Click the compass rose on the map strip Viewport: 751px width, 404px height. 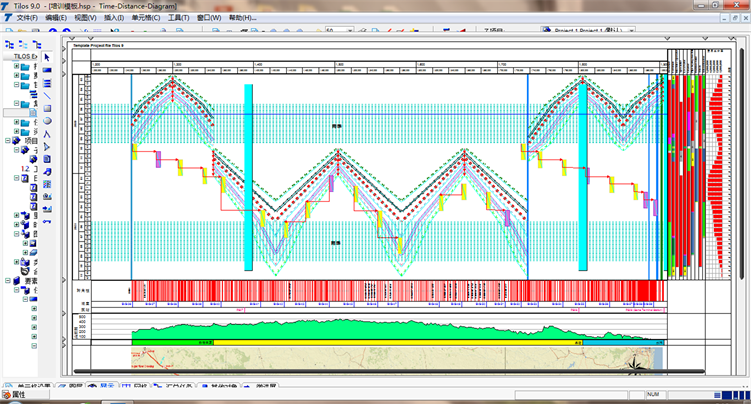(x=634, y=364)
